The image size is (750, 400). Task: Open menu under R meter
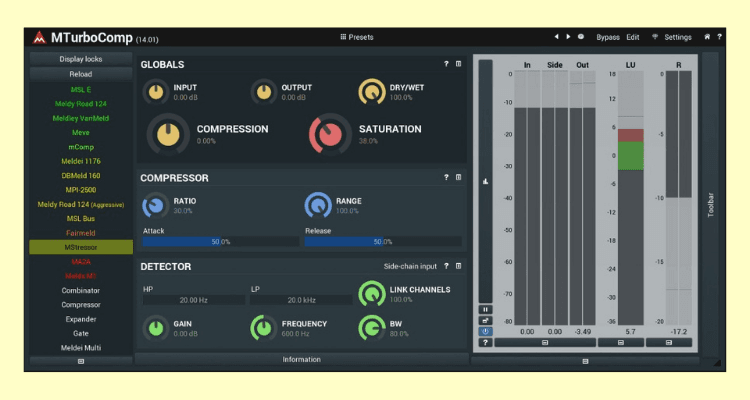669,343
